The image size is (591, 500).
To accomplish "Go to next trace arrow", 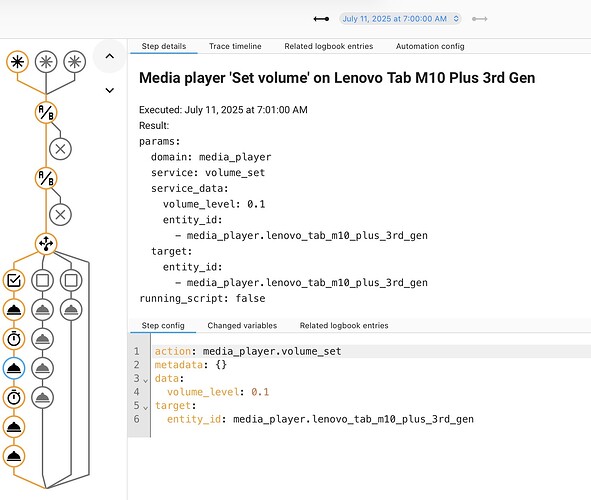I will click(479, 19).
